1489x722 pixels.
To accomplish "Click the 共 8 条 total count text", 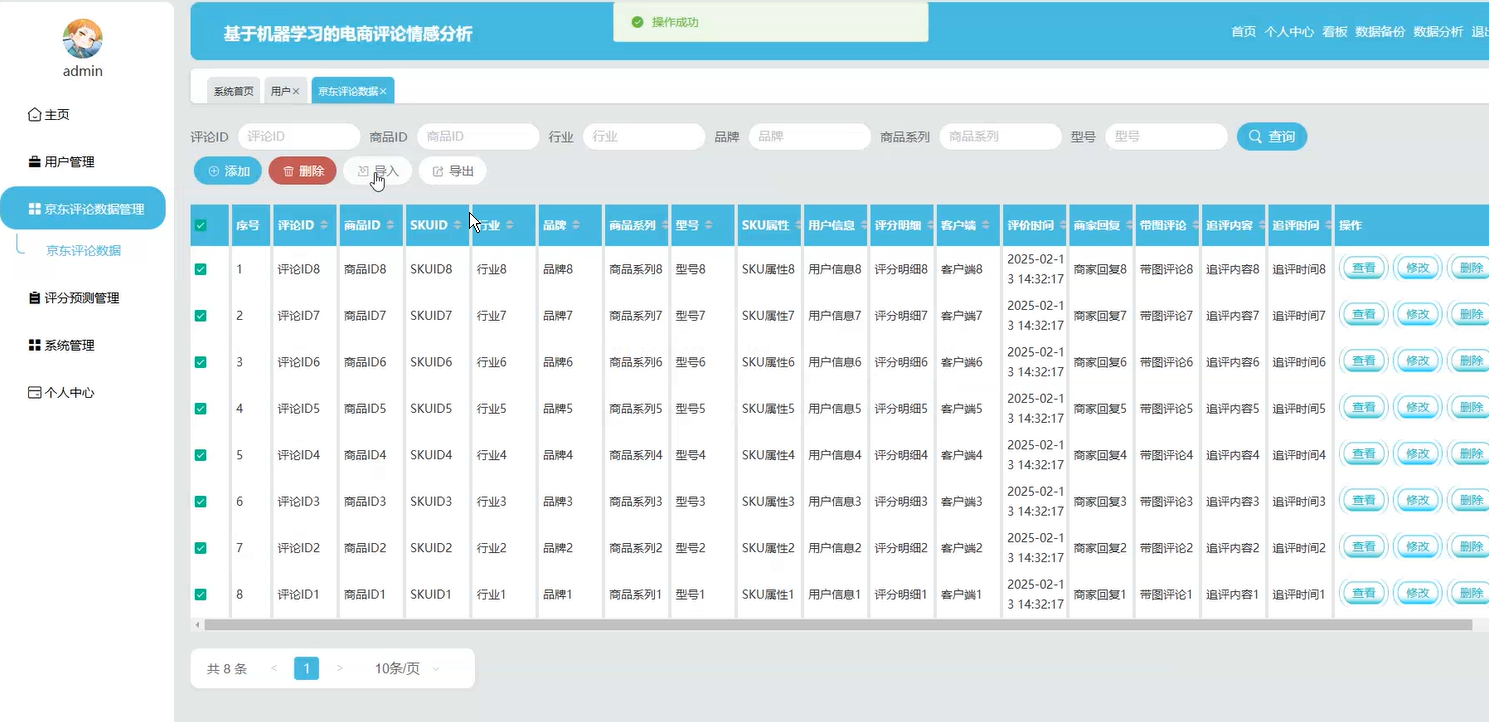I will click(227, 669).
